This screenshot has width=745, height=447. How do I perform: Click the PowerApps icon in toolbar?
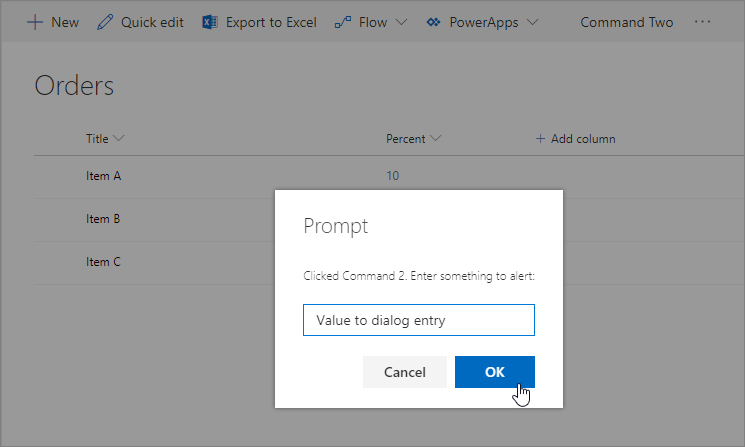[x=434, y=22]
